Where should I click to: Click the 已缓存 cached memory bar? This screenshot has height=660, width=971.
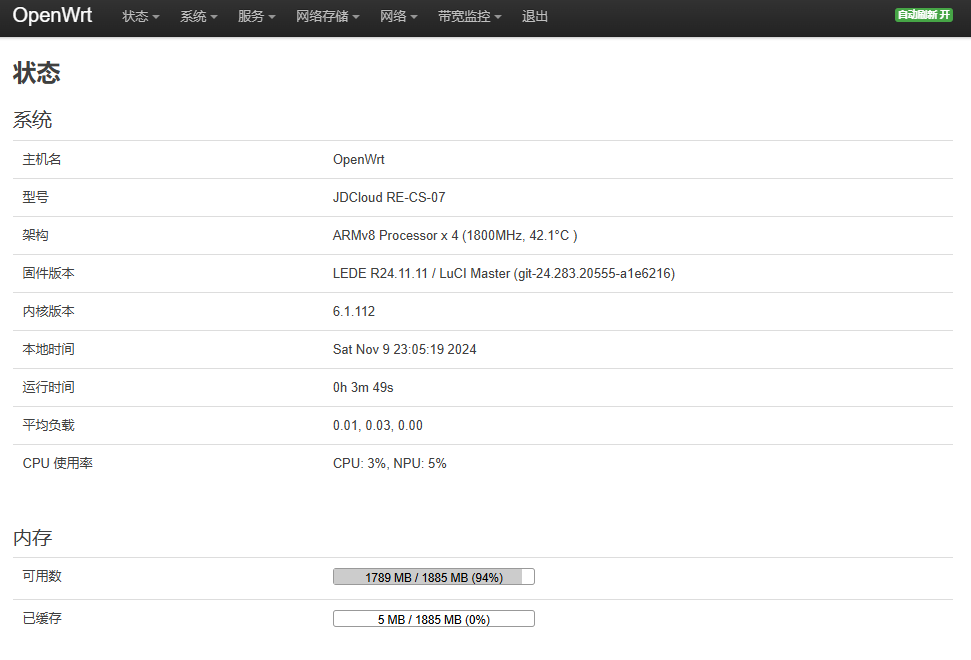click(433, 619)
